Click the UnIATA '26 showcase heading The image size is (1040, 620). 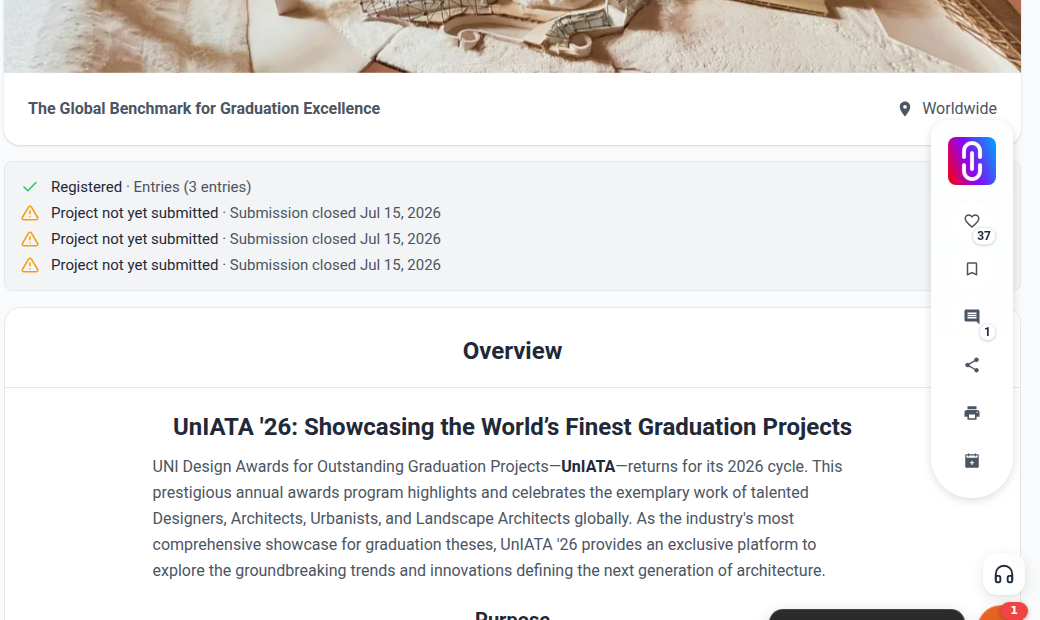point(512,427)
